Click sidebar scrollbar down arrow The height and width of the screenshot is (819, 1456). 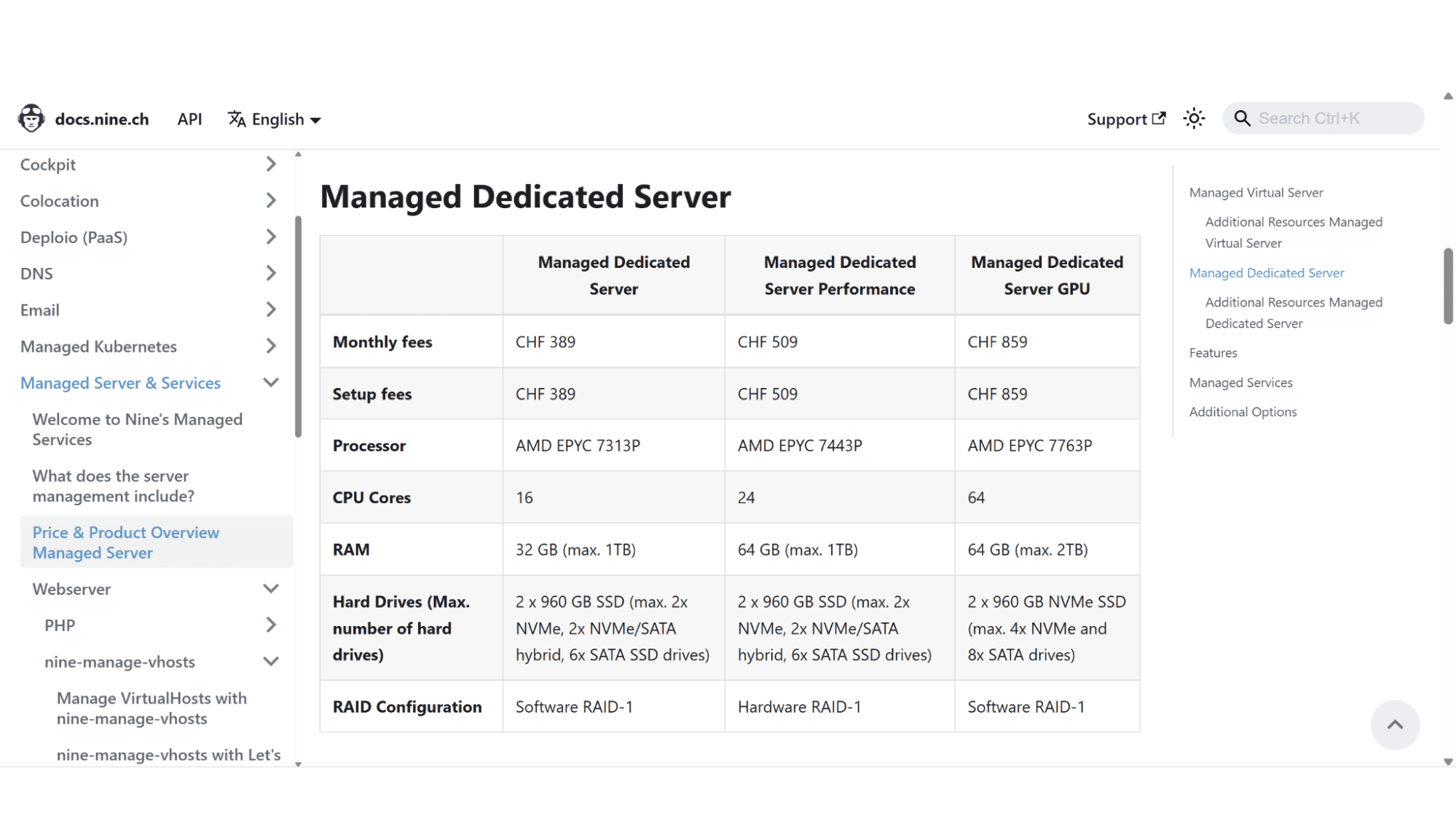[298, 764]
